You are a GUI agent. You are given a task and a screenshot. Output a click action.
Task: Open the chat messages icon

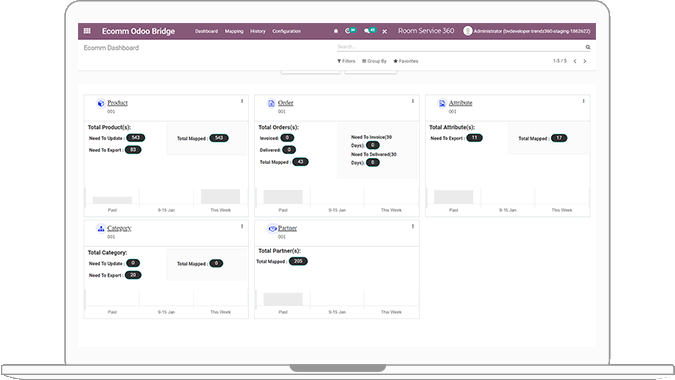click(367, 31)
